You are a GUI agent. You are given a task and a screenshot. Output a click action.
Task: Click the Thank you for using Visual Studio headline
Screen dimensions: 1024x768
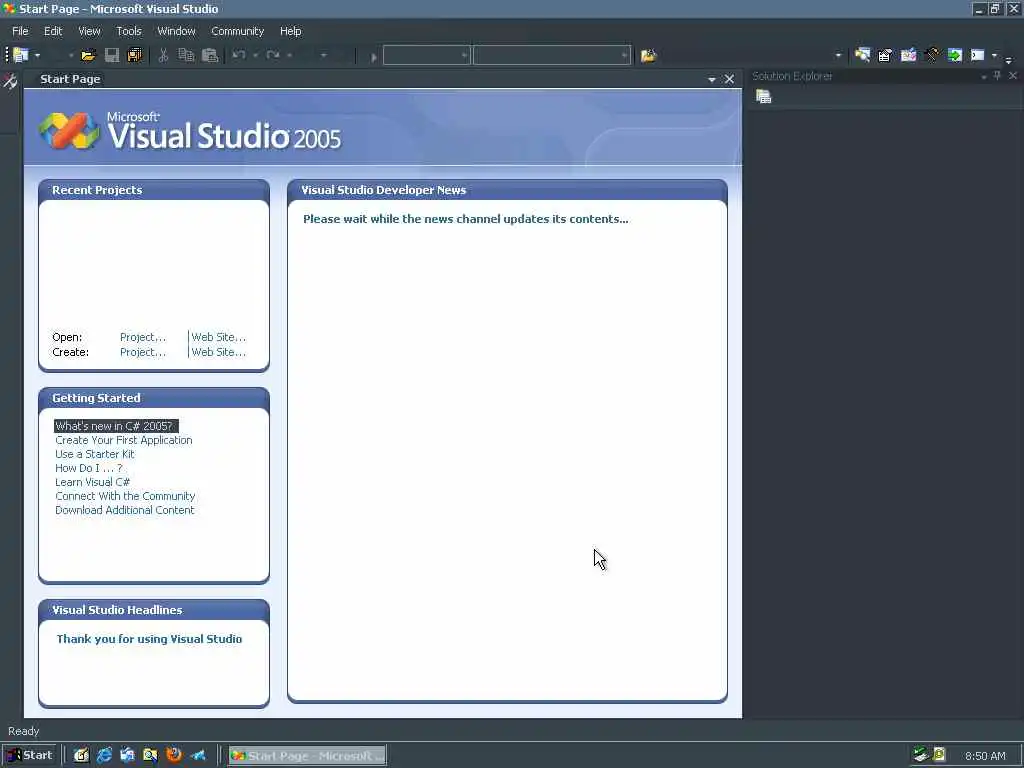click(x=150, y=639)
